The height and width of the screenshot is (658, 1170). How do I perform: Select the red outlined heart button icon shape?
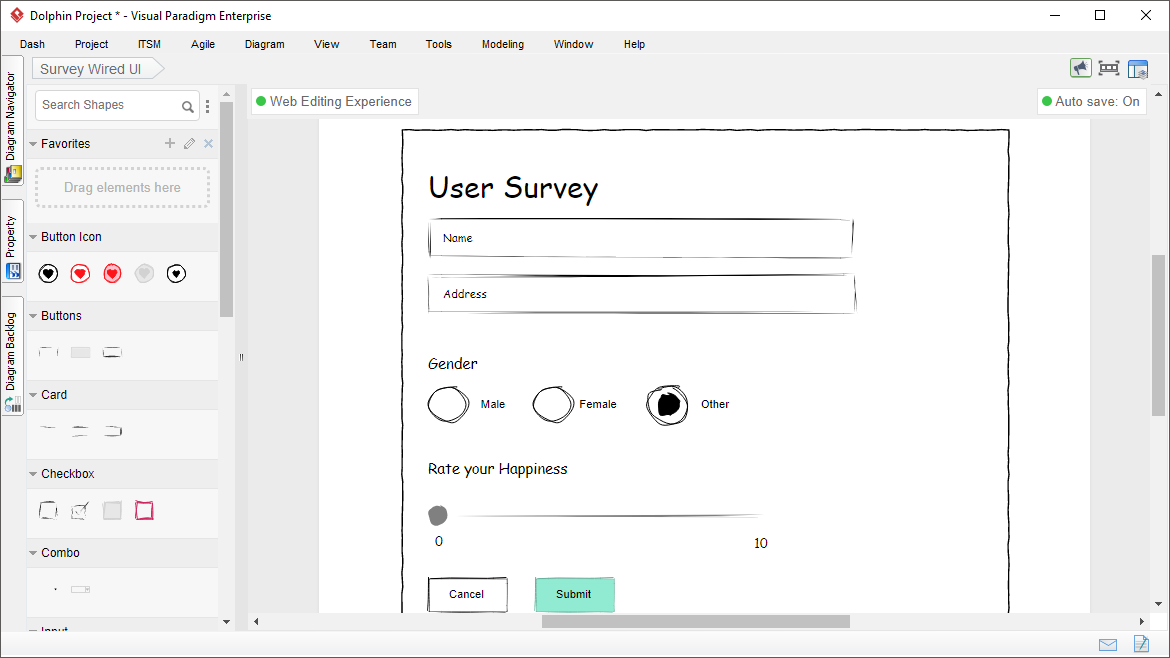coord(81,274)
